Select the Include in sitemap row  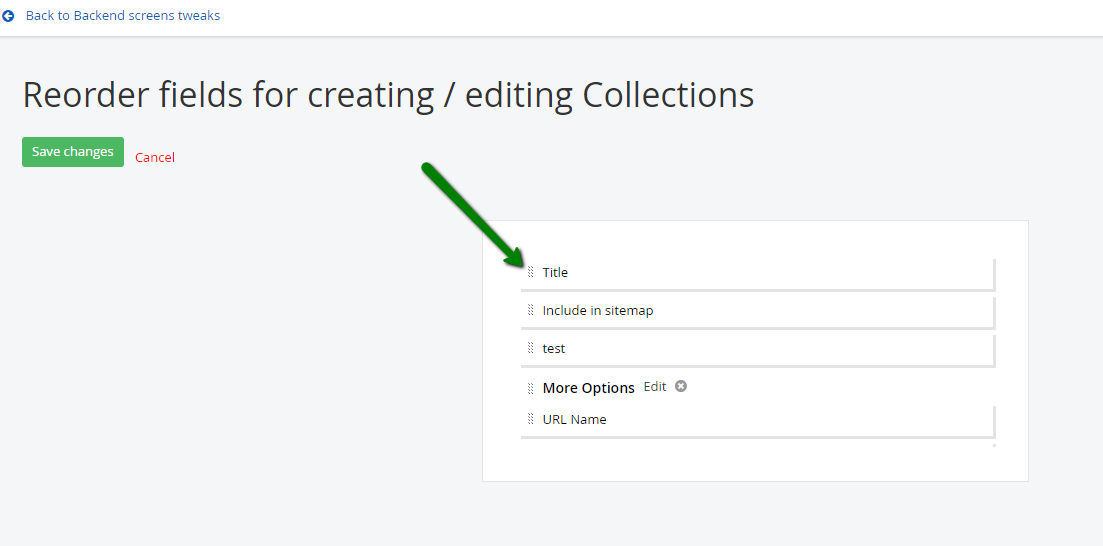tap(758, 312)
